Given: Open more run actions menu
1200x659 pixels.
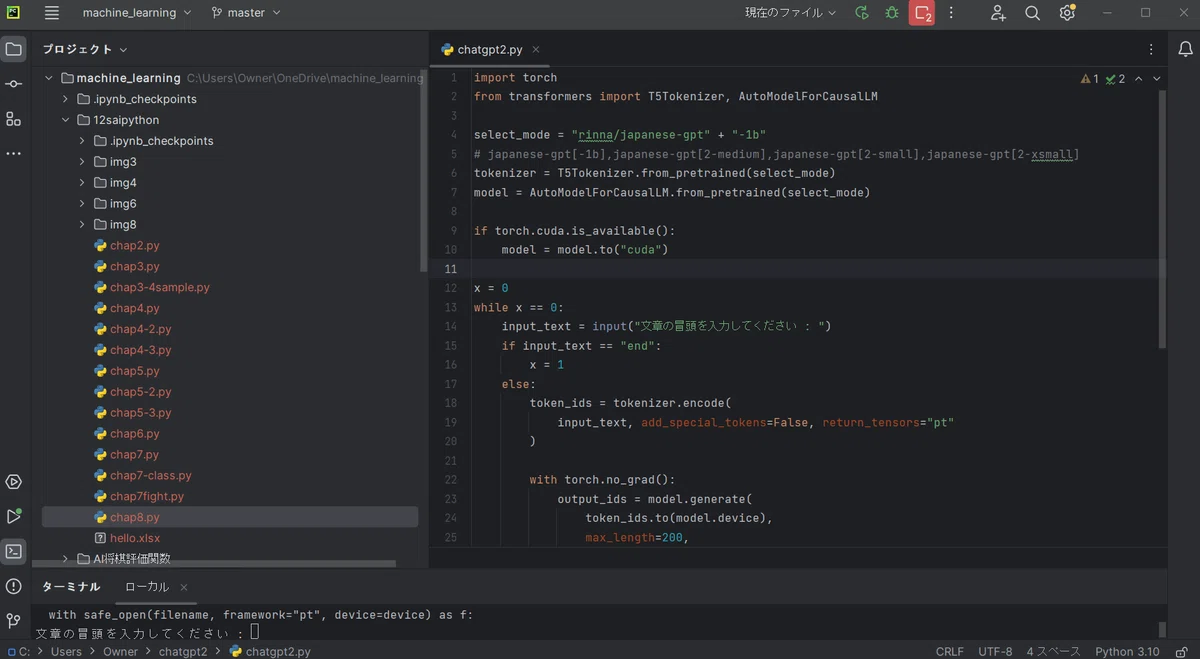Looking at the screenshot, I should [951, 13].
